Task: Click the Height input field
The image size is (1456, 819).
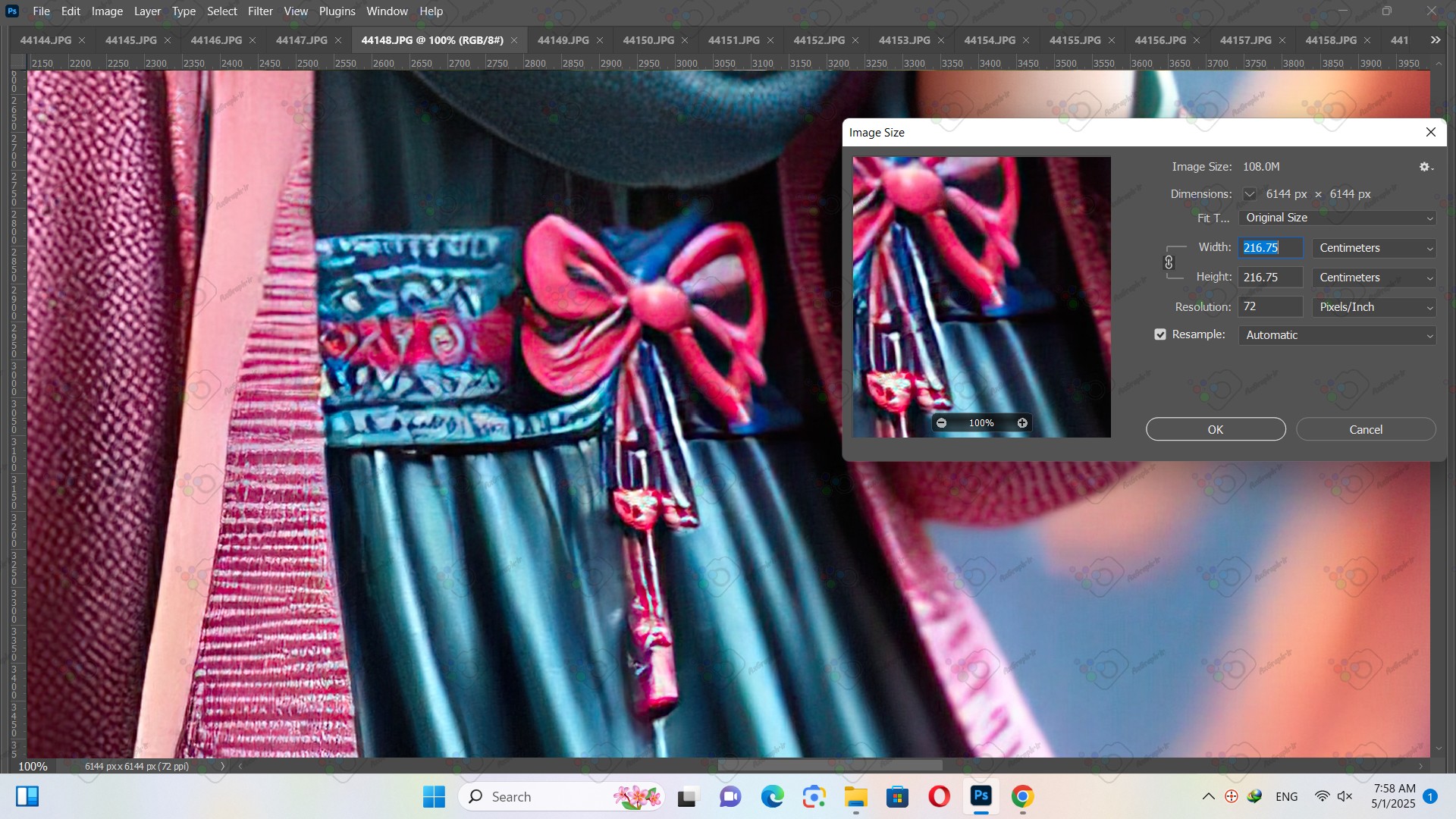Action: pos(1271,278)
